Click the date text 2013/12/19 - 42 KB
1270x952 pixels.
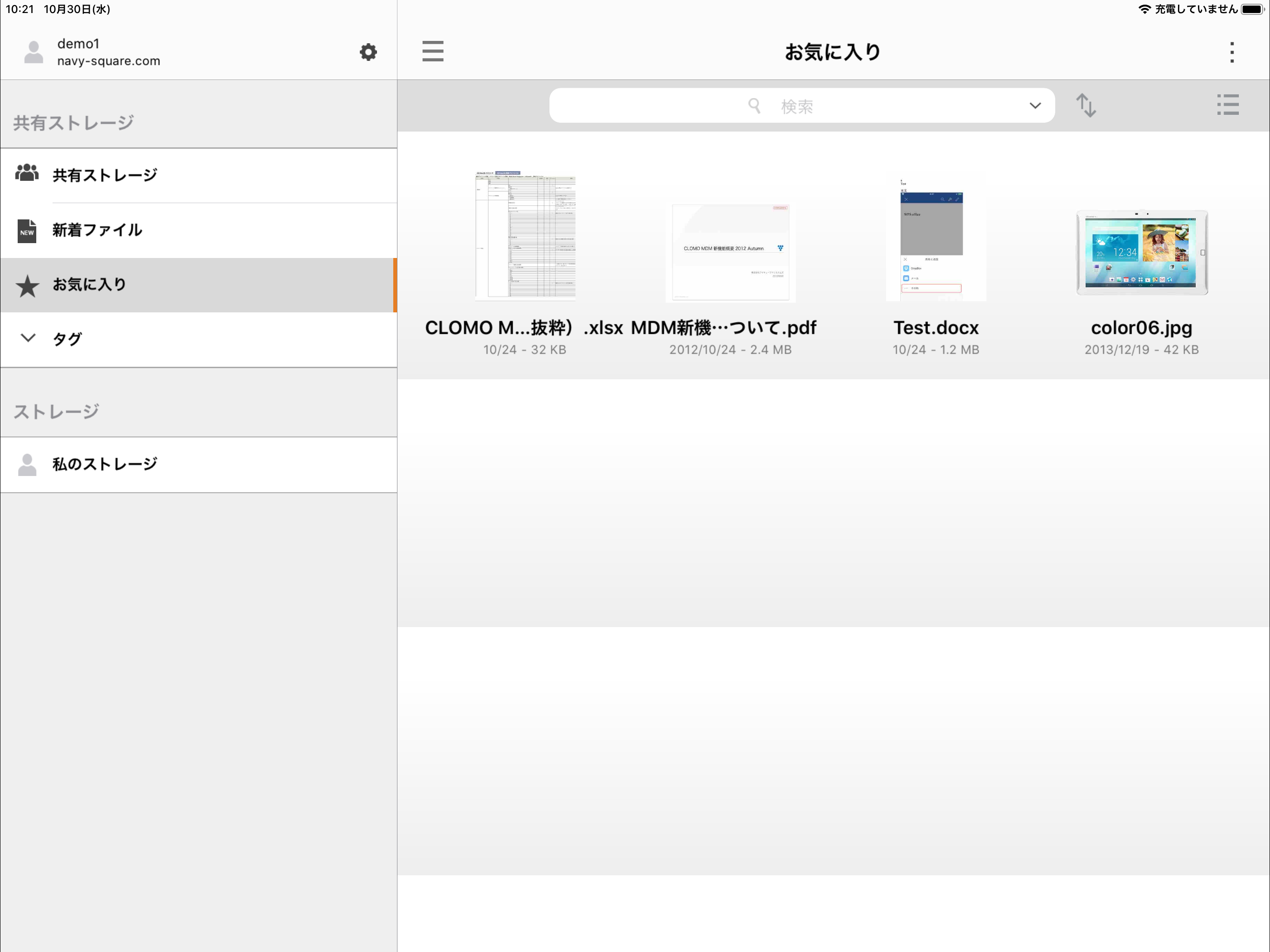pyautogui.click(x=1141, y=350)
